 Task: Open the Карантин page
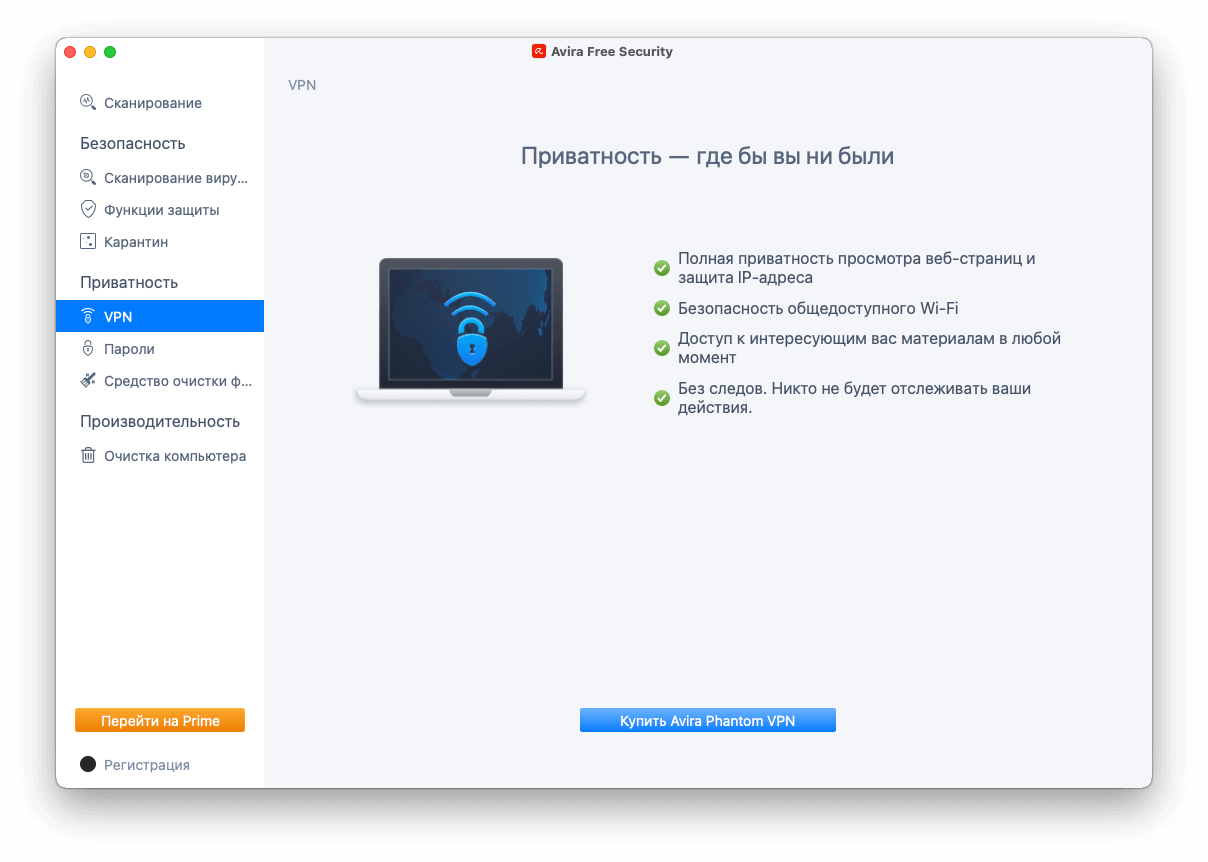pyautogui.click(x=160, y=242)
